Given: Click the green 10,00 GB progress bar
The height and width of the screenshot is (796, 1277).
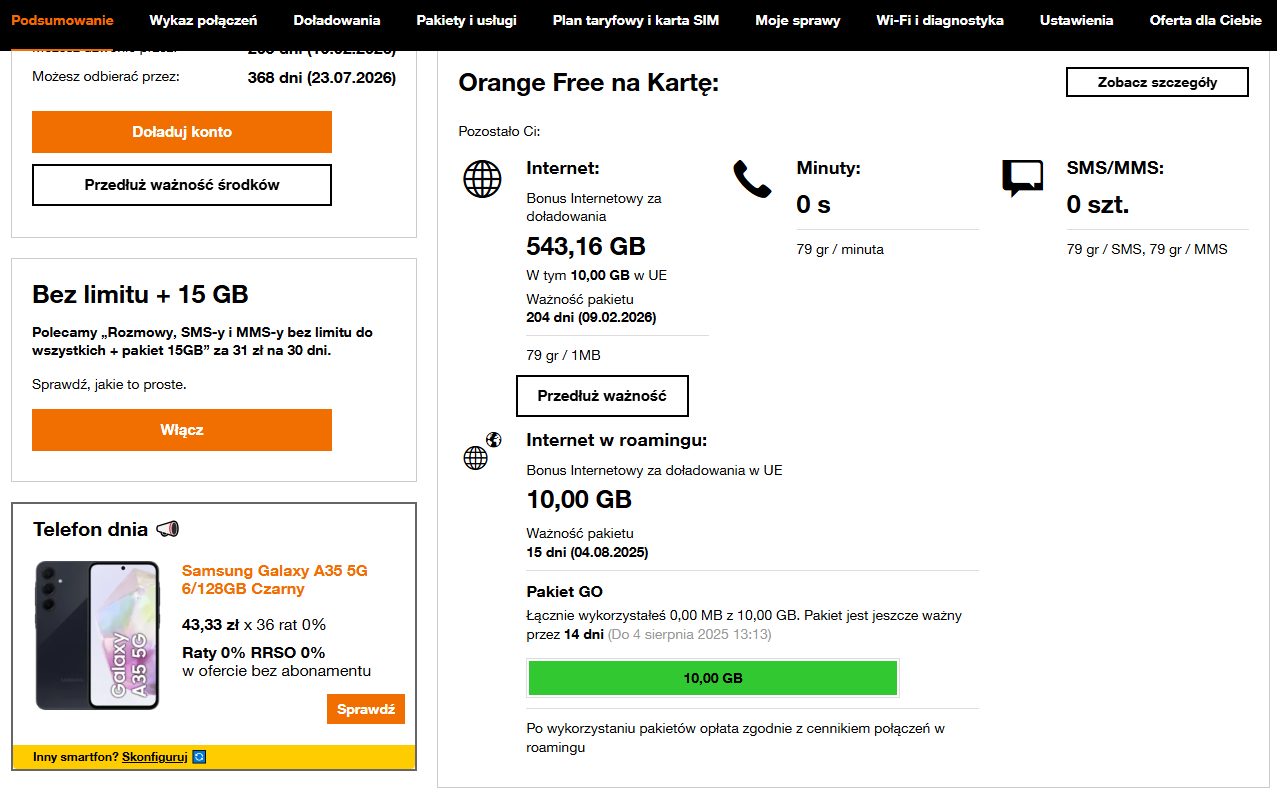Looking at the screenshot, I should point(713,678).
